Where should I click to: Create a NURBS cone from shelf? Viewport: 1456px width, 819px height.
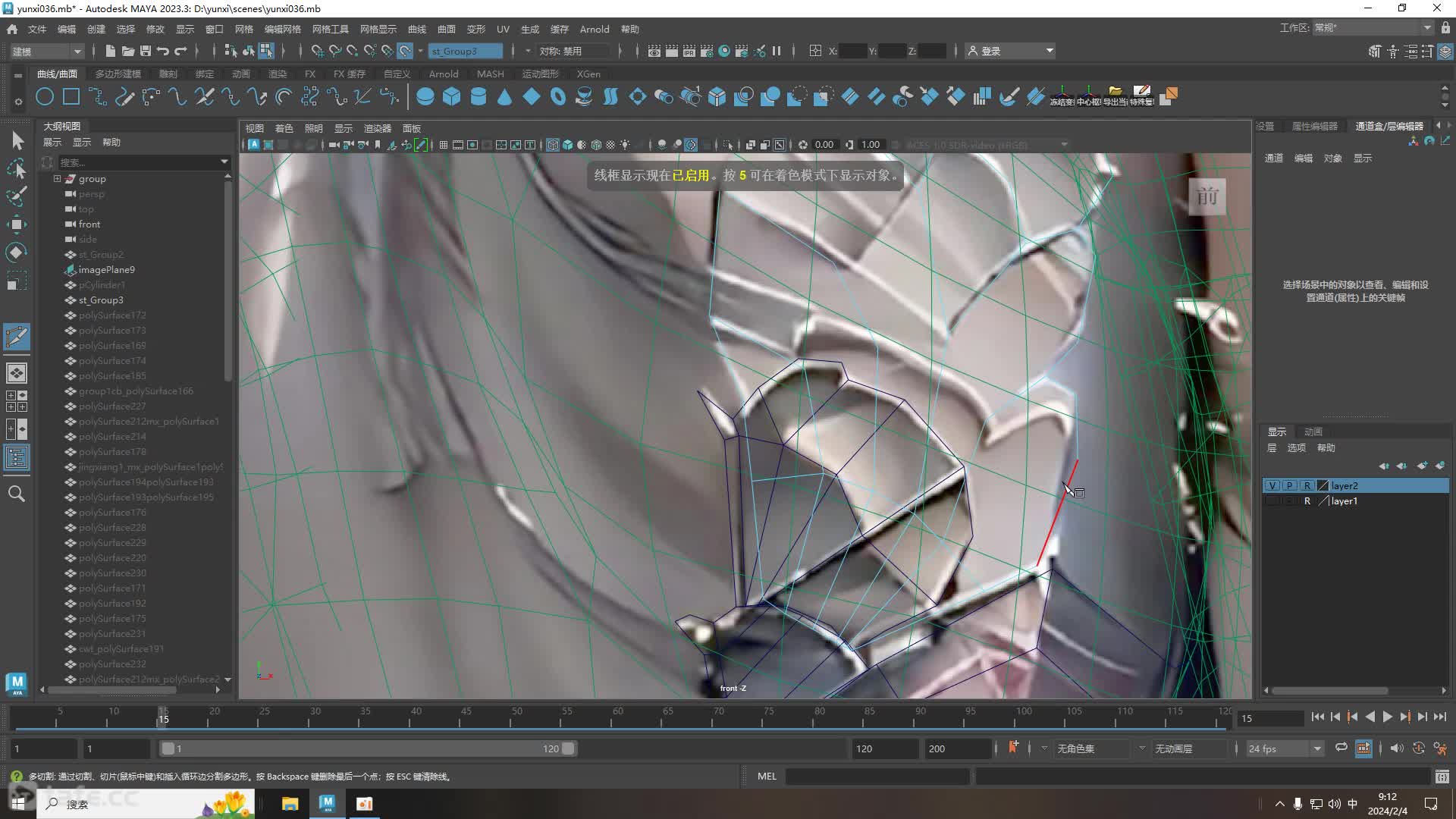click(505, 96)
